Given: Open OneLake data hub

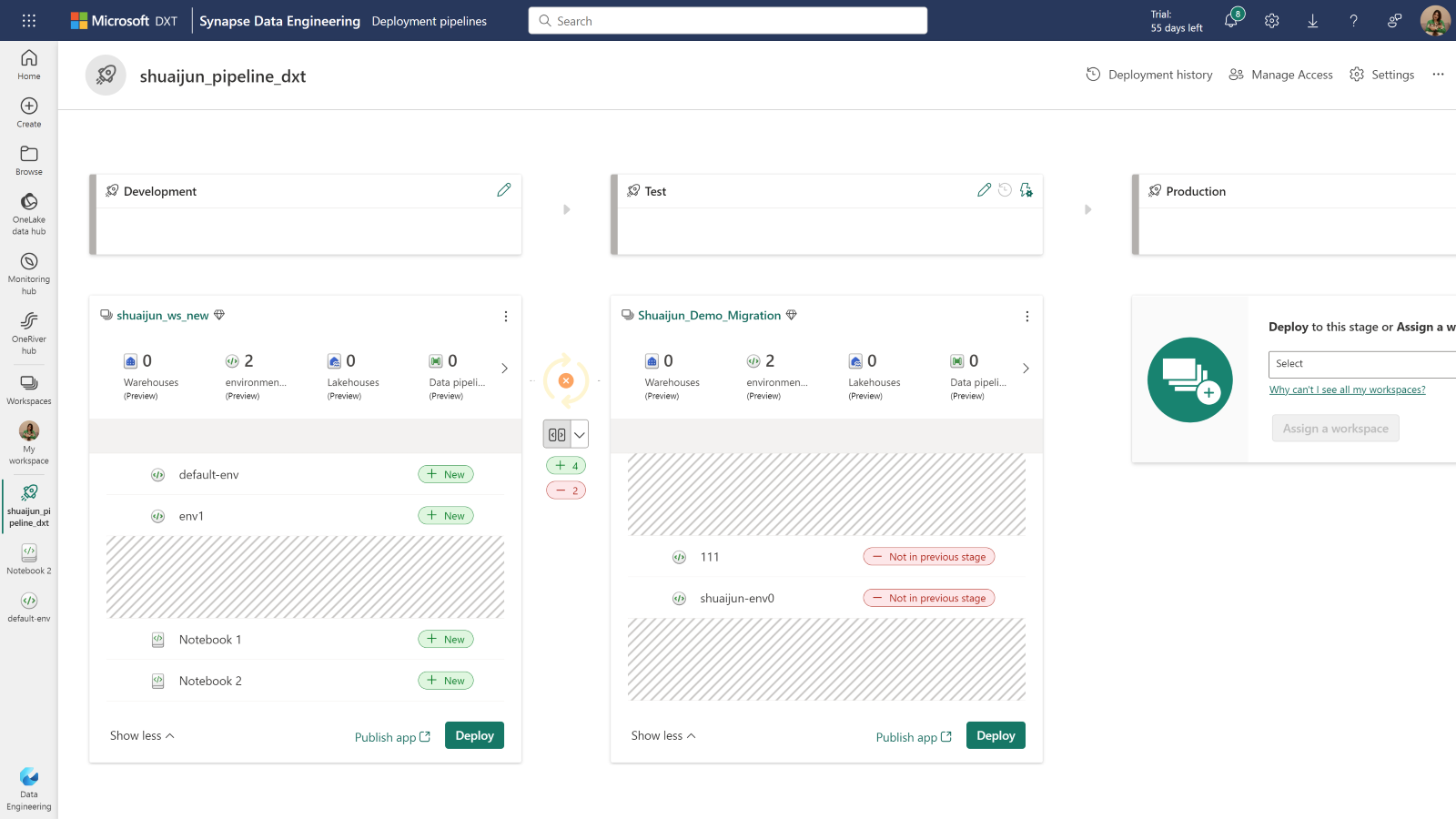Looking at the screenshot, I should tap(29, 214).
